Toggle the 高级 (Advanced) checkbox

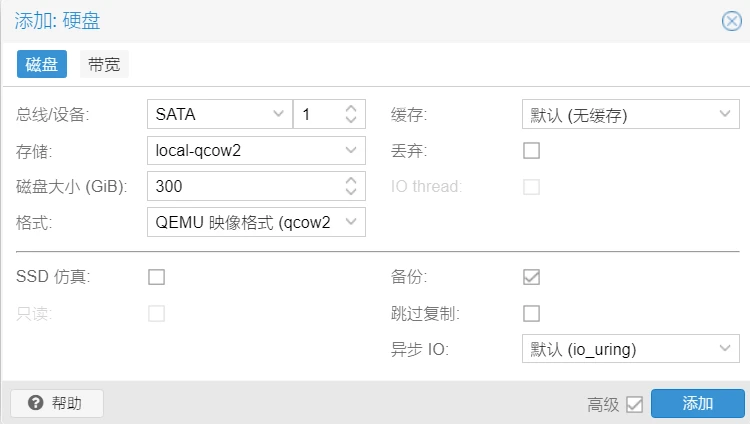[634, 404]
